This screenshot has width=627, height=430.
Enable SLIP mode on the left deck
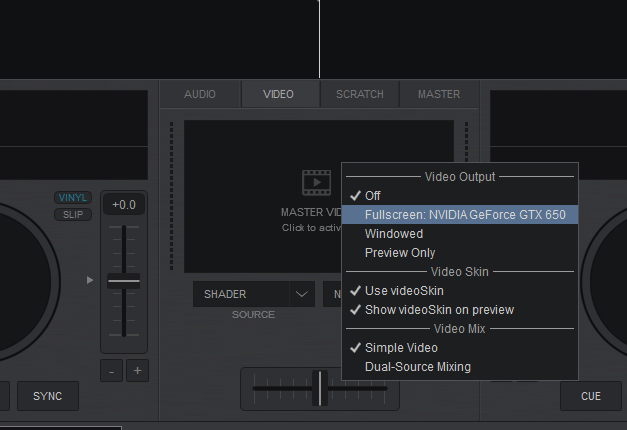pos(73,214)
